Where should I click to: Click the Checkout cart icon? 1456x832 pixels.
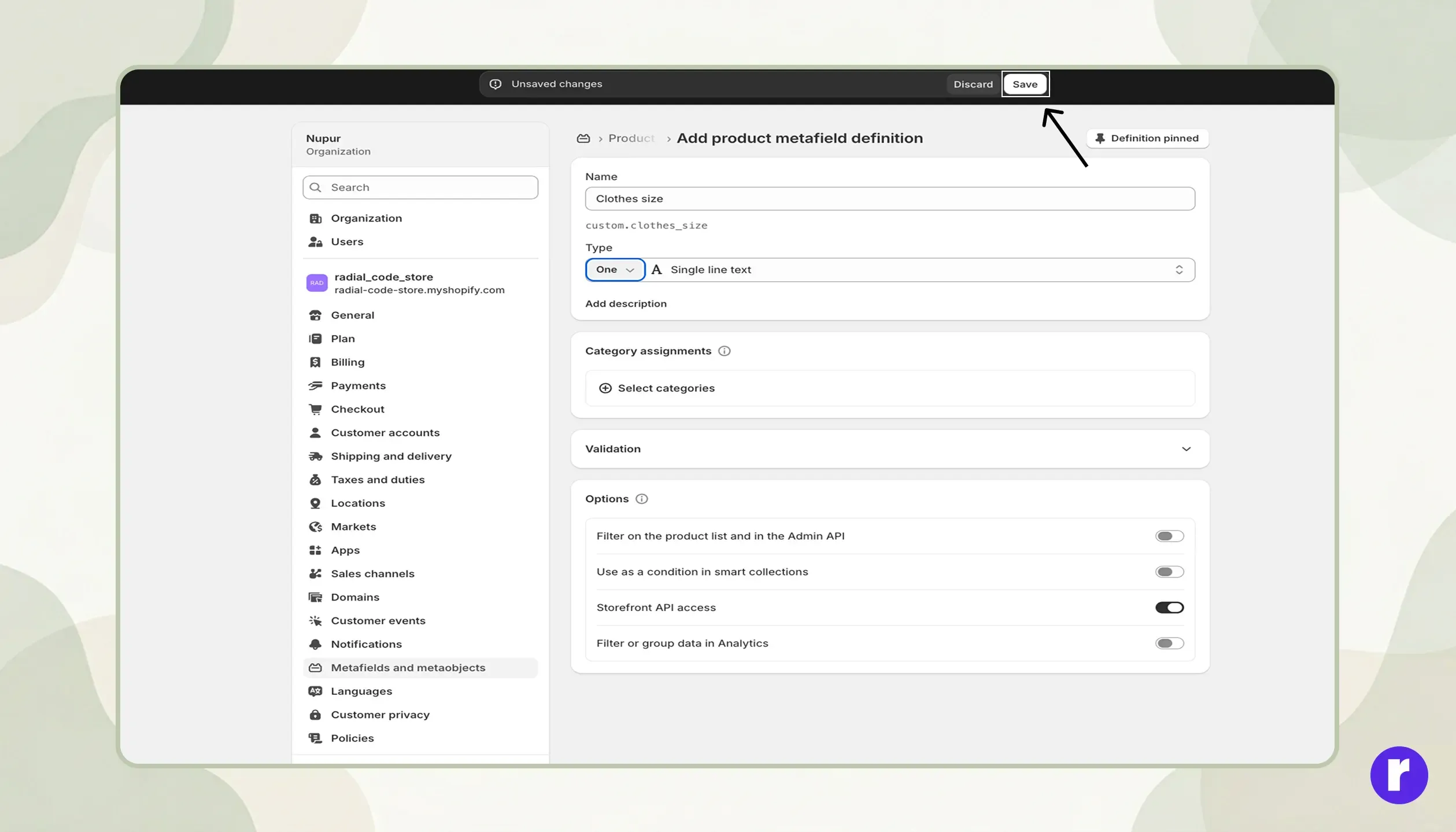click(x=315, y=409)
